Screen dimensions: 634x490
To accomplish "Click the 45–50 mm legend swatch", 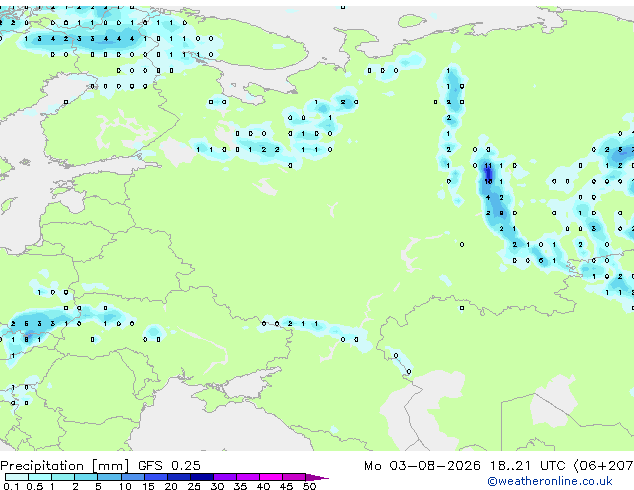I will coord(294,477).
